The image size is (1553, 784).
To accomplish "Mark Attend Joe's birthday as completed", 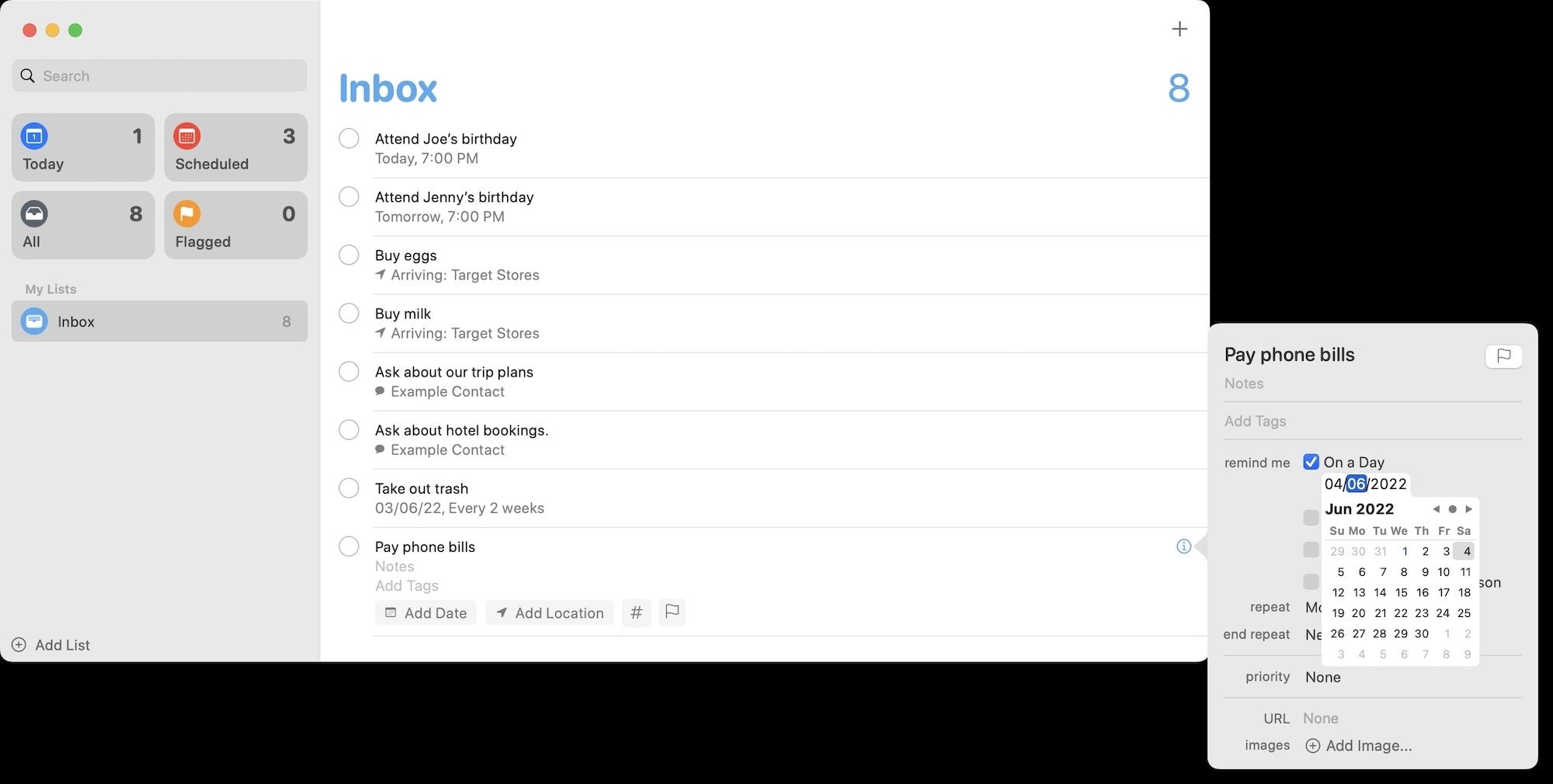I will pyautogui.click(x=349, y=138).
